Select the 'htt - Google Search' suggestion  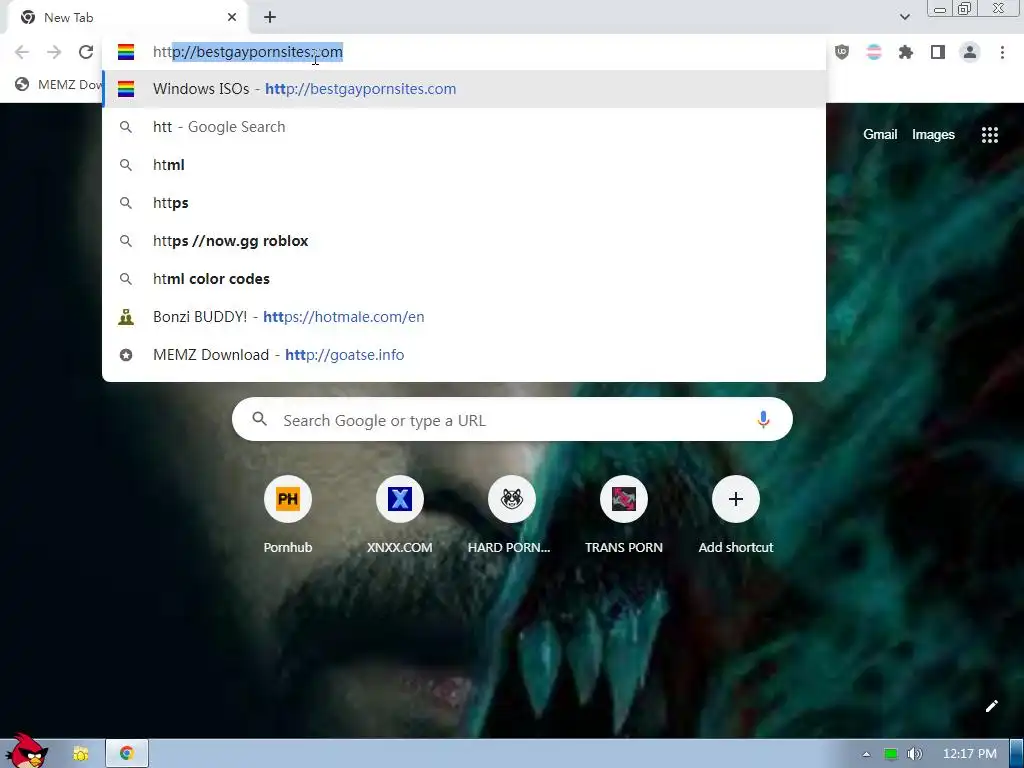pos(464,127)
